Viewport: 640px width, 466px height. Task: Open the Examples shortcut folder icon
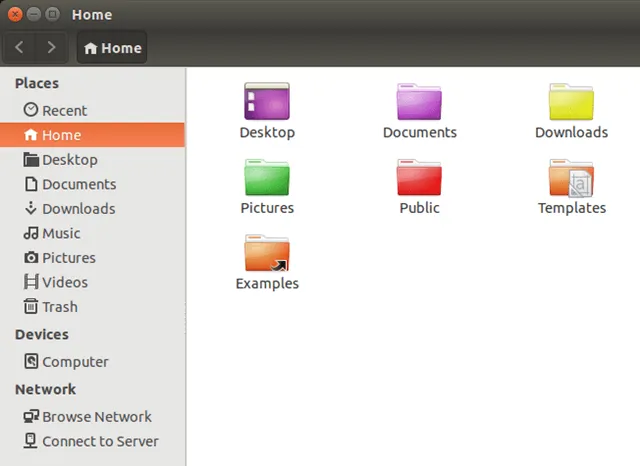267,253
